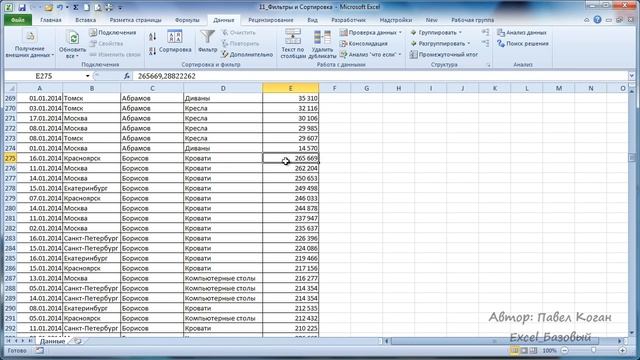The width and height of the screenshot is (640, 360).
Task: Click the Show Detail icon in Structure group
Action: 485,32
